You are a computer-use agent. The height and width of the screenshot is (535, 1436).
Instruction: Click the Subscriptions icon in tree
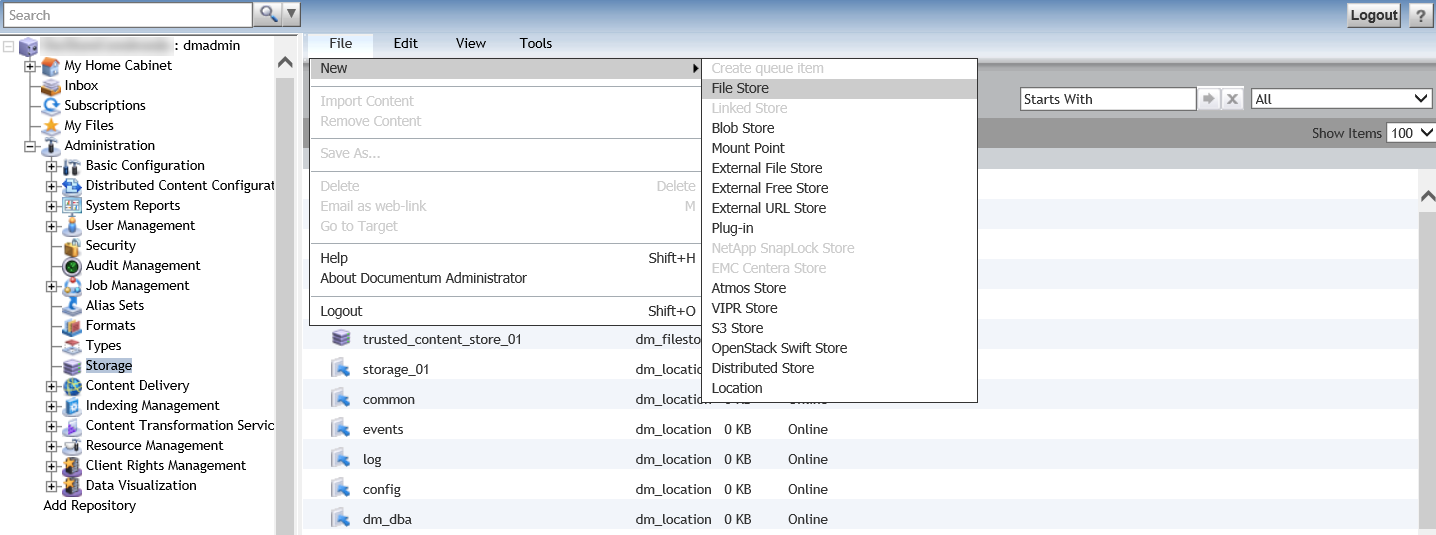[x=51, y=106]
